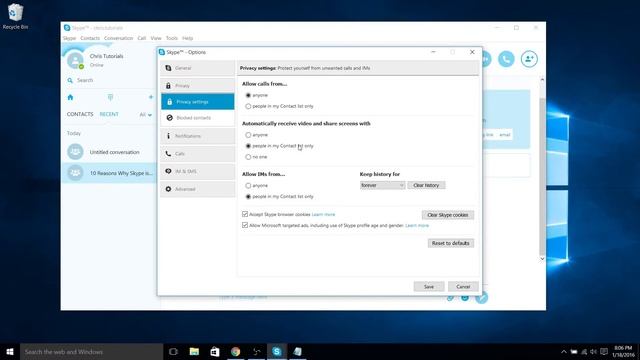Image resolution: width=640 pixels, height=360 pixels.
Task: Start a voice call with the phone button
Action: [x=506, y=59]
